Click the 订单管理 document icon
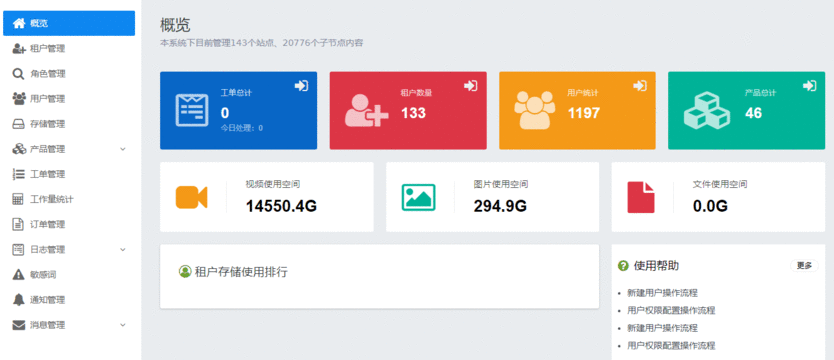Image resolution: width=834 pixels, height=360 pixels. click(19, 224)
